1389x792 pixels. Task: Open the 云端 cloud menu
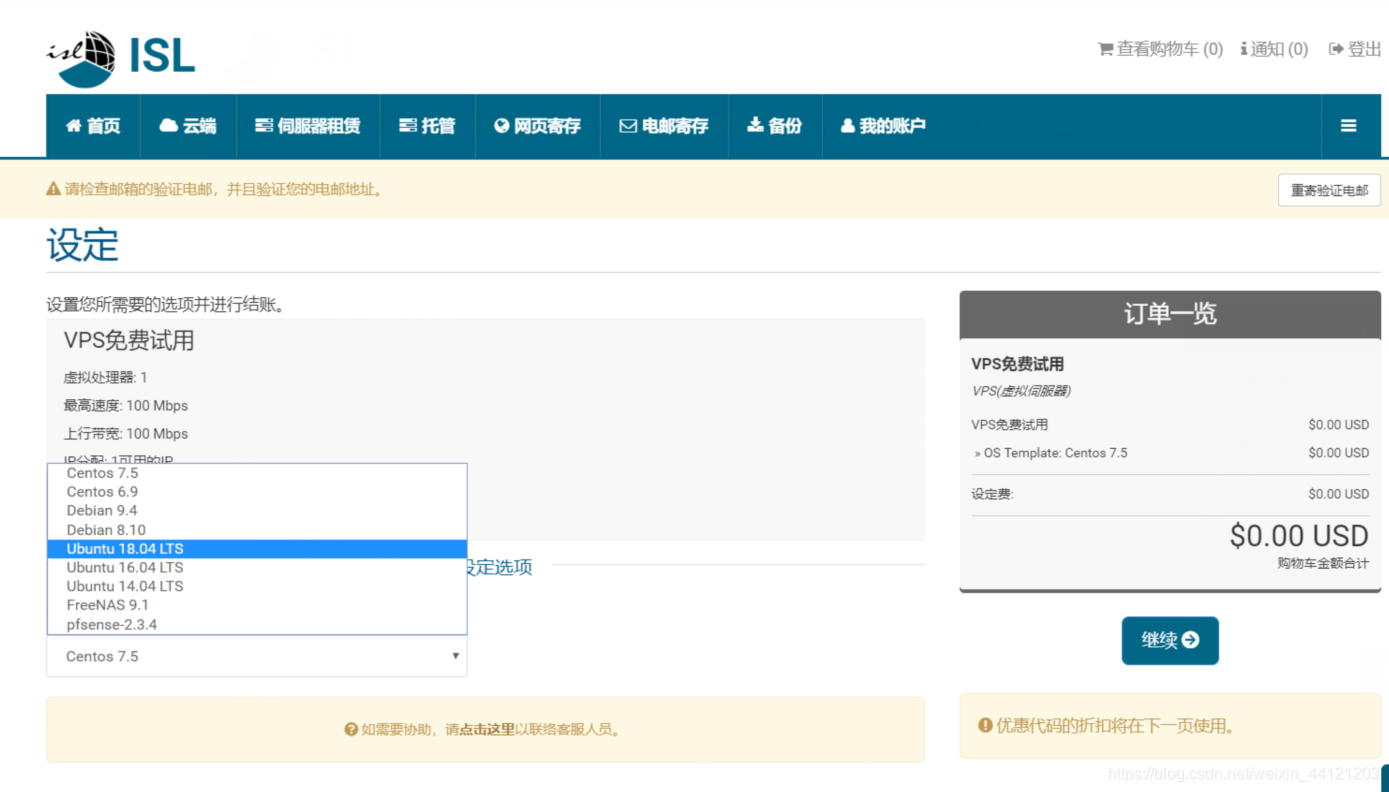[x=188, y=126]
